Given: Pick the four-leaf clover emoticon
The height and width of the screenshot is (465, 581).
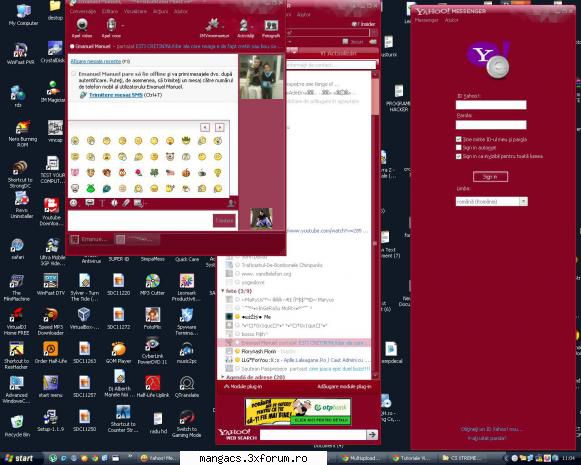Looking at the screenshot, I should click(154, 172).
